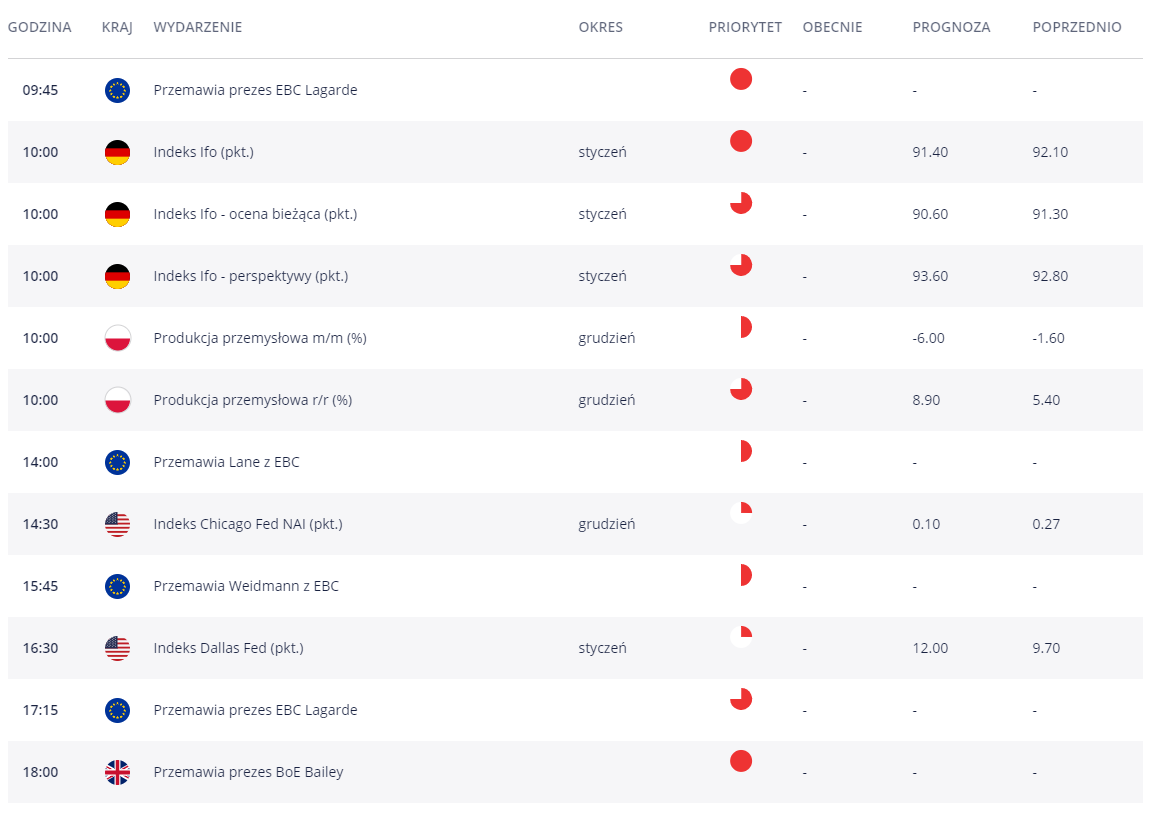Click the full priority circle for BoE Bailey

pos(741,760)
